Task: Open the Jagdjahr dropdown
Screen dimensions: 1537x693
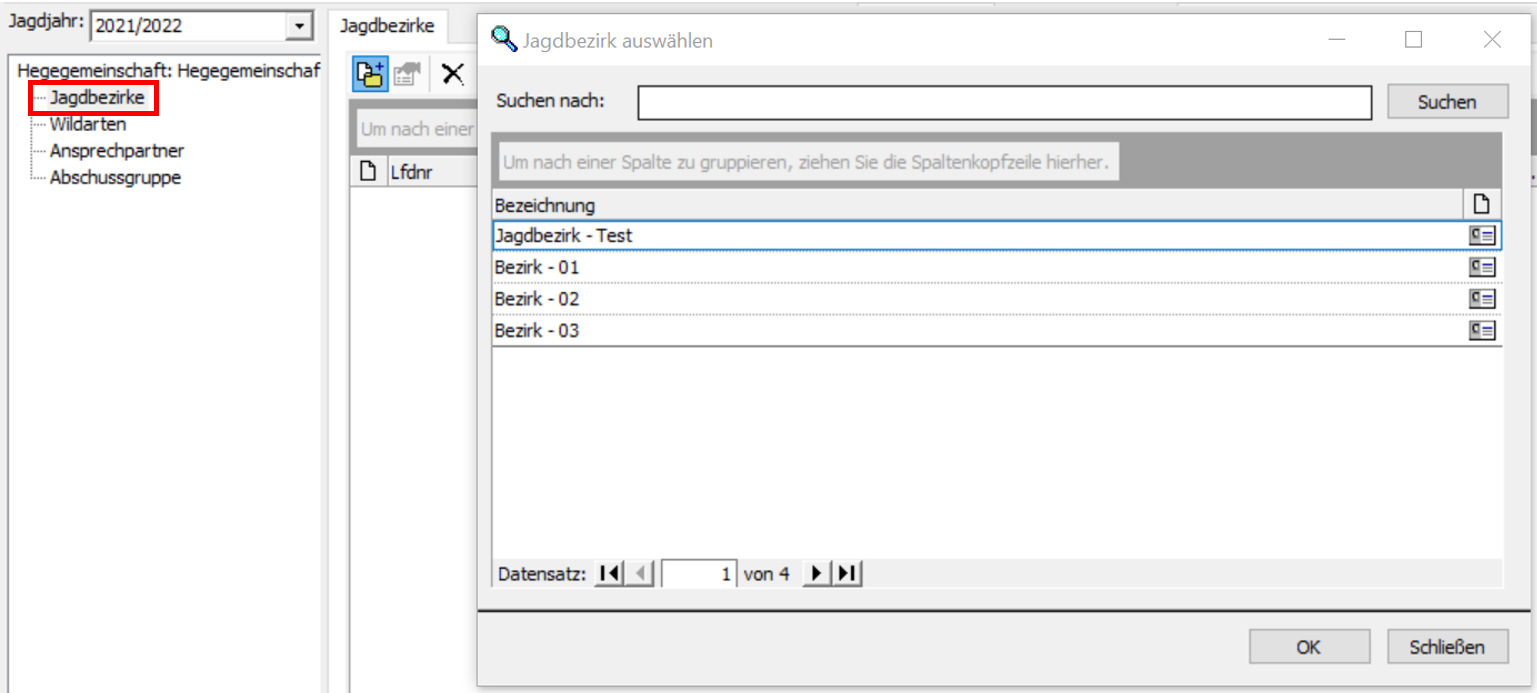Action: 299,27
